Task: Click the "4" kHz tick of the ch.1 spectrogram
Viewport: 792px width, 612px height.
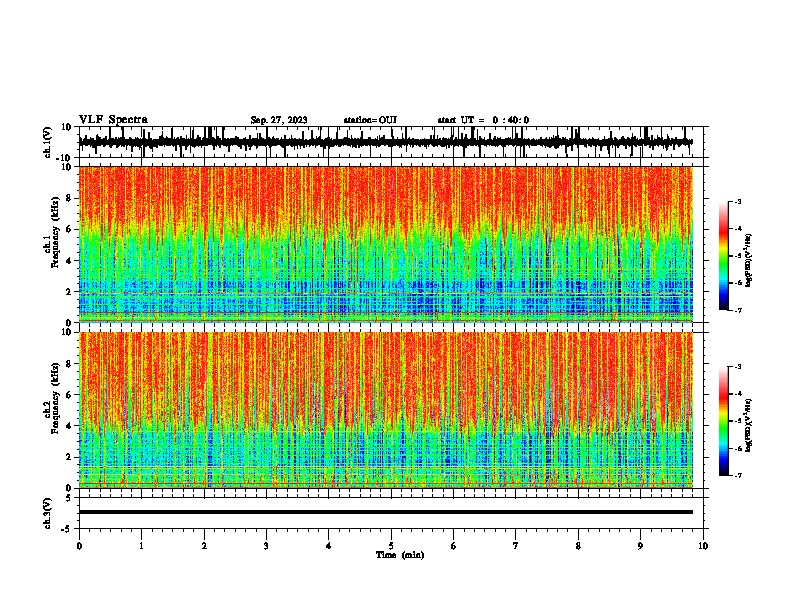Action: tap(70, 261)
